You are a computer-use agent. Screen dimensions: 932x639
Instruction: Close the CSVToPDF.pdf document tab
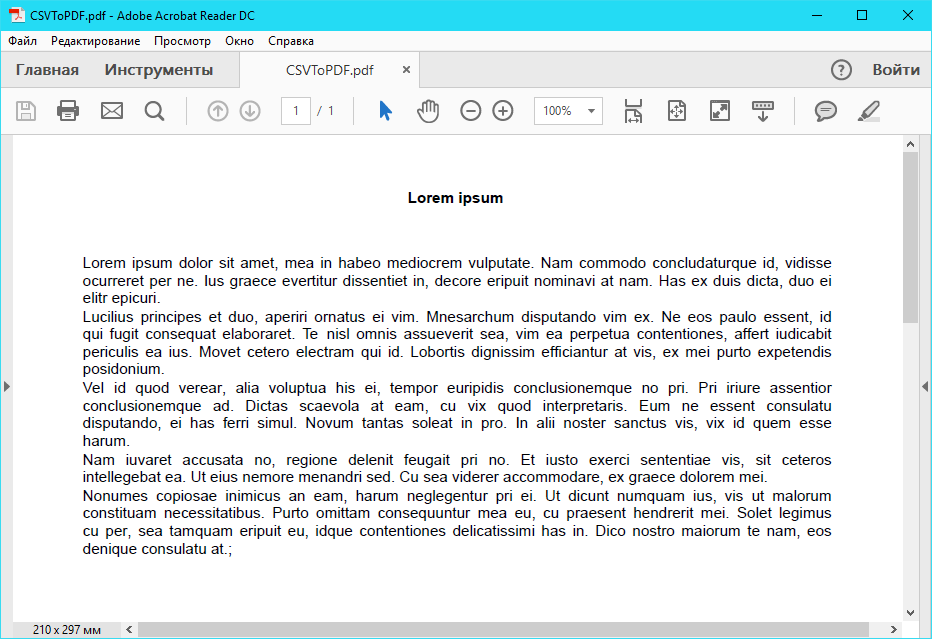(406, 70)
